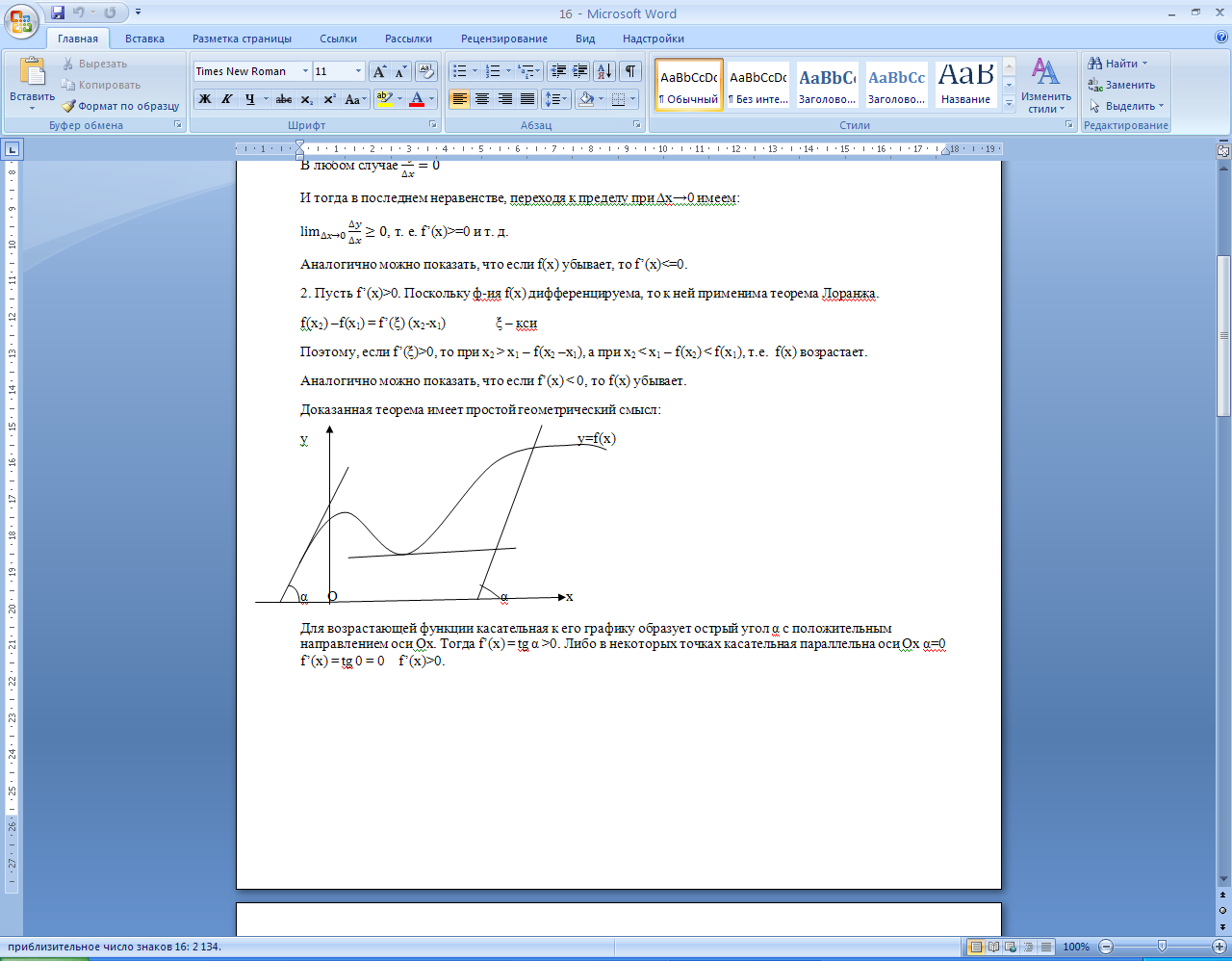Center align the text
This screenshot has width=1232, height=961.
pyautogui.click(x=482, y=99)
